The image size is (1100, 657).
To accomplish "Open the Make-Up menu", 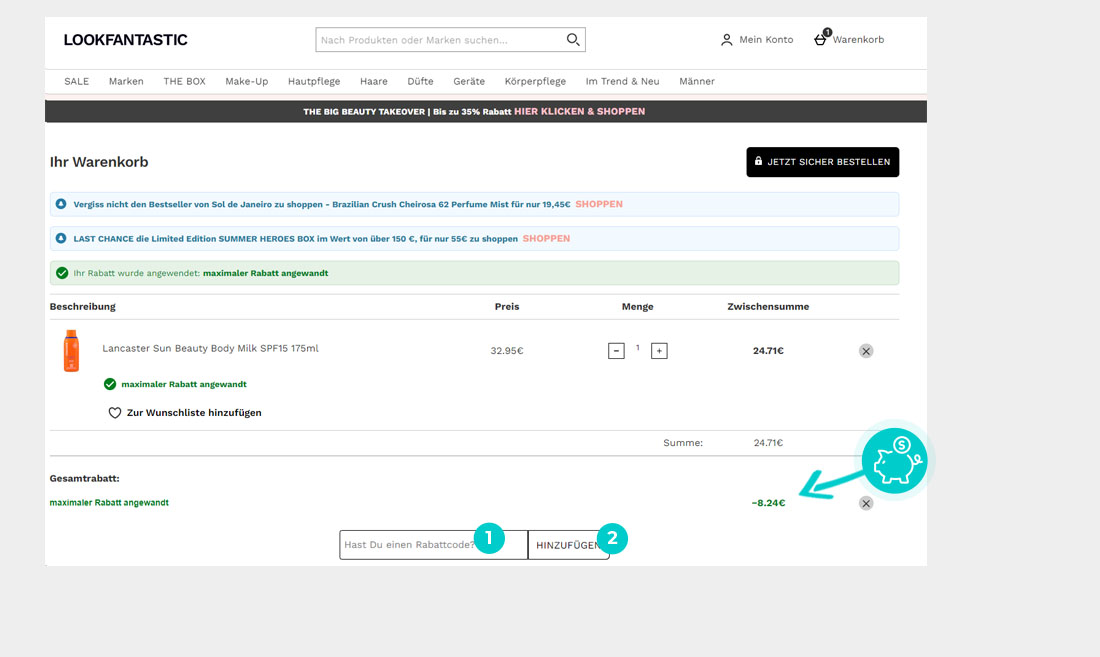I will (x=246, y=81).
